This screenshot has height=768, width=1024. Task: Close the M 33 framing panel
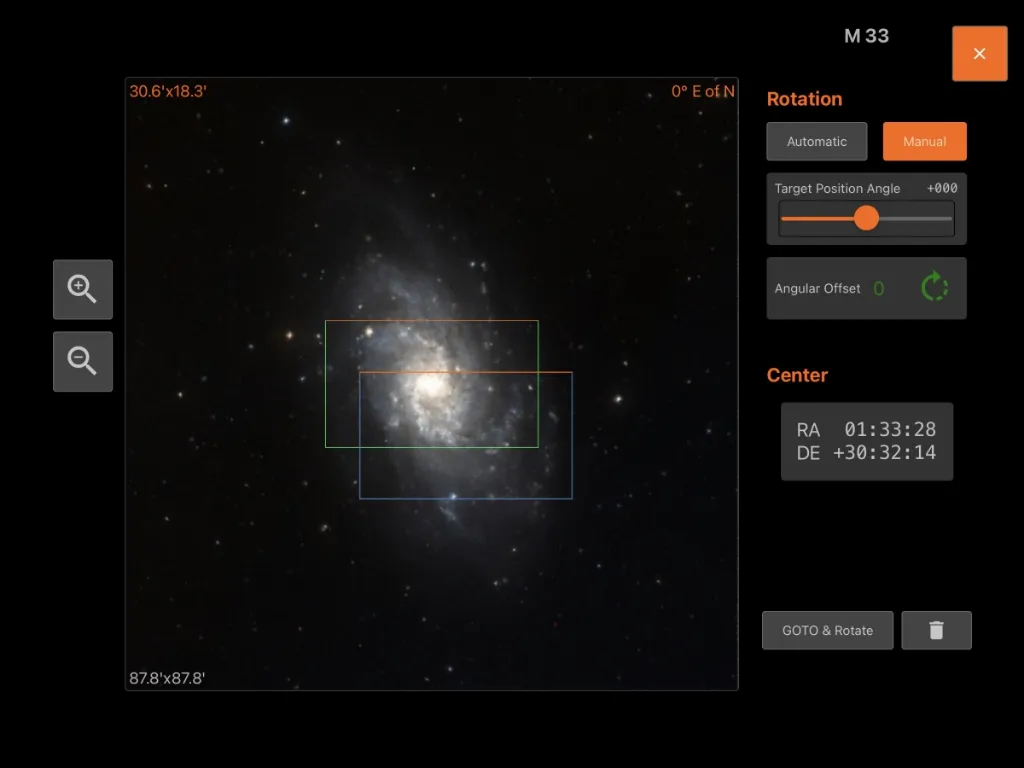[x=980, y=54]
